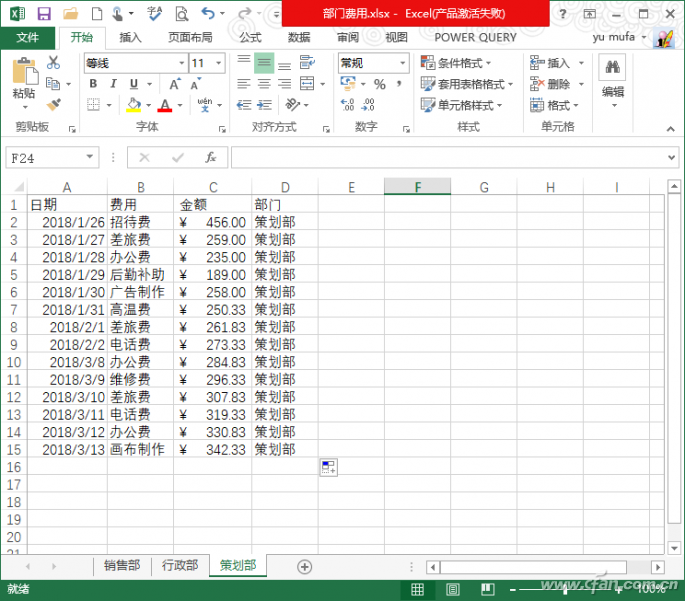
Task: Apply percent style to cells
Action: pos(380,84)
